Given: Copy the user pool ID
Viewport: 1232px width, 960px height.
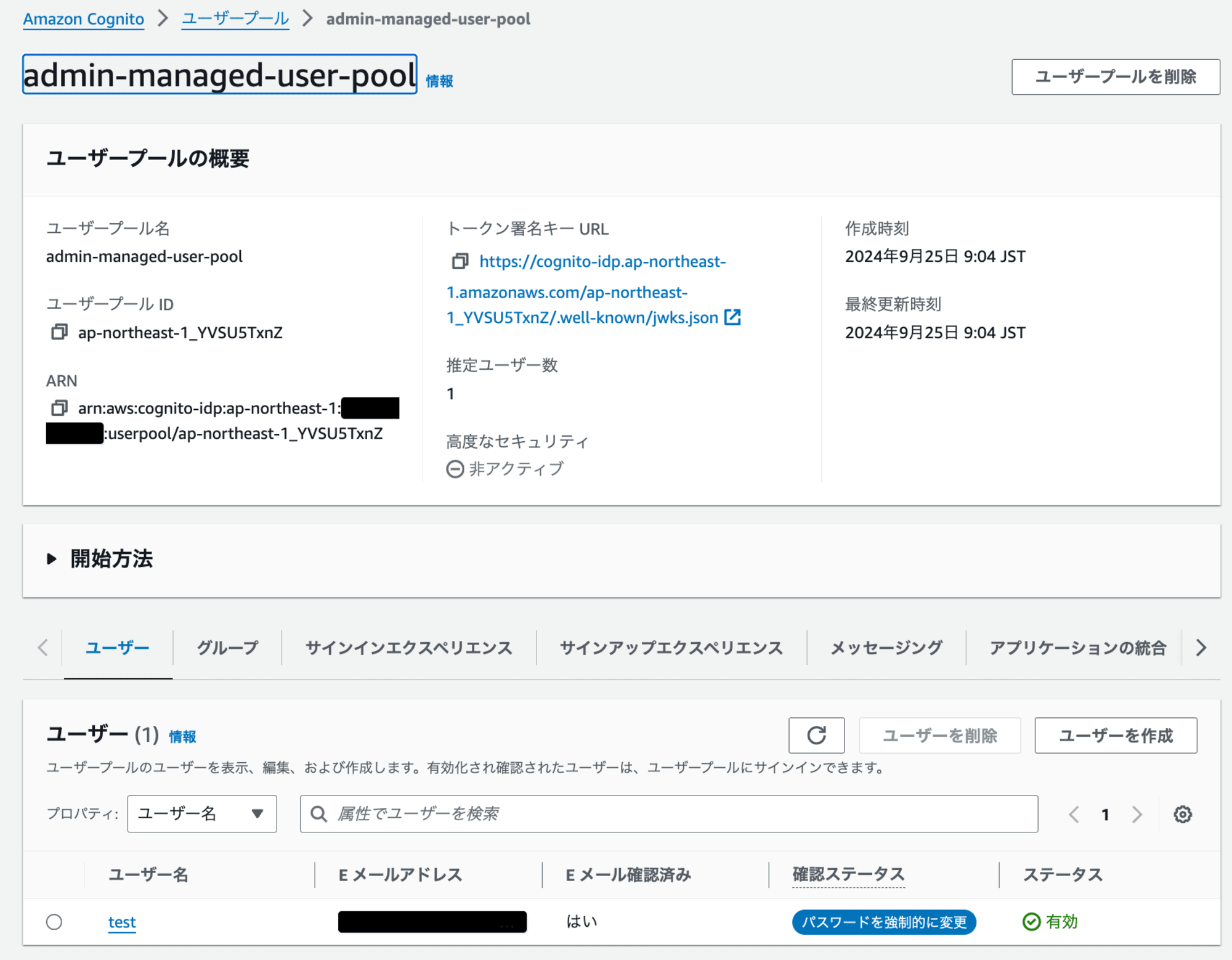Looking at the screenshot, I should click(x=59, y=332).
